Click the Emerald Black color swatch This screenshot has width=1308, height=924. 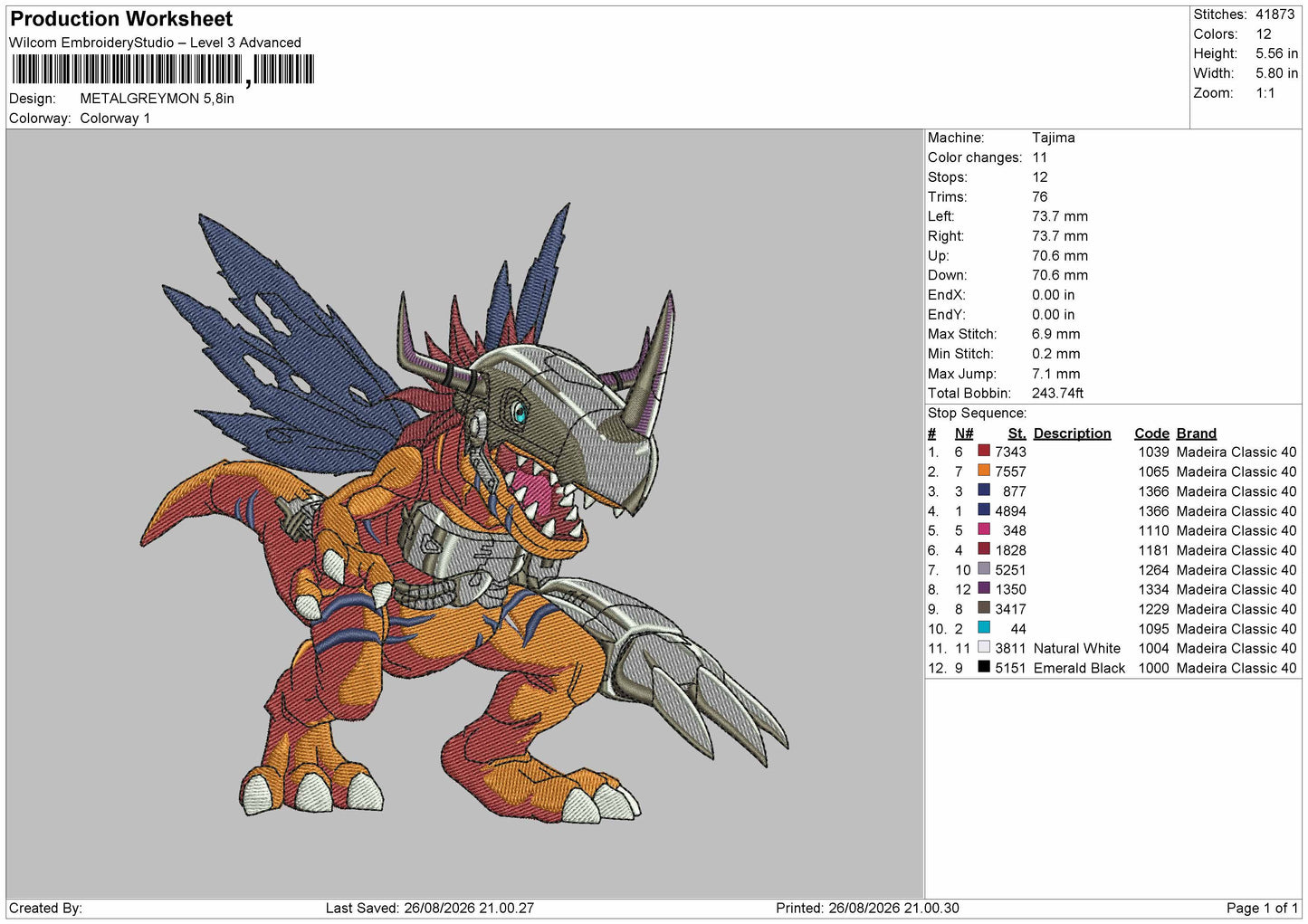pos(984,667)
